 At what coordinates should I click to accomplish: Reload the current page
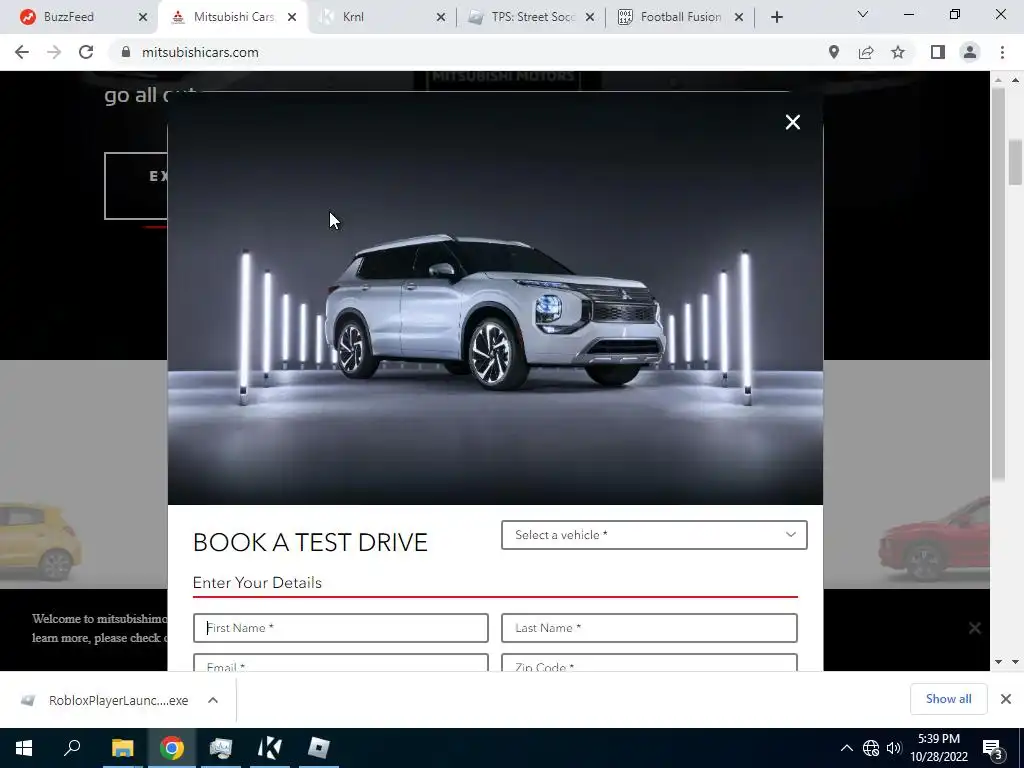point(86,52)
